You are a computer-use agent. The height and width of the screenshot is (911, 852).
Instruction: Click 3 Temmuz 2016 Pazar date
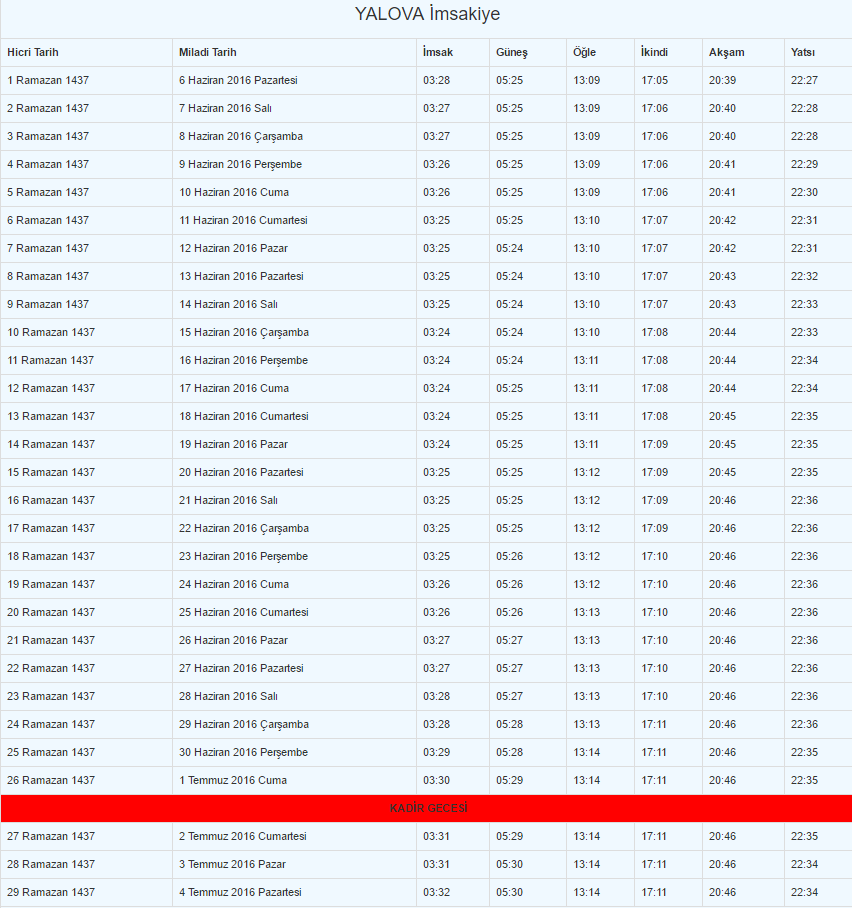(232, 865)
